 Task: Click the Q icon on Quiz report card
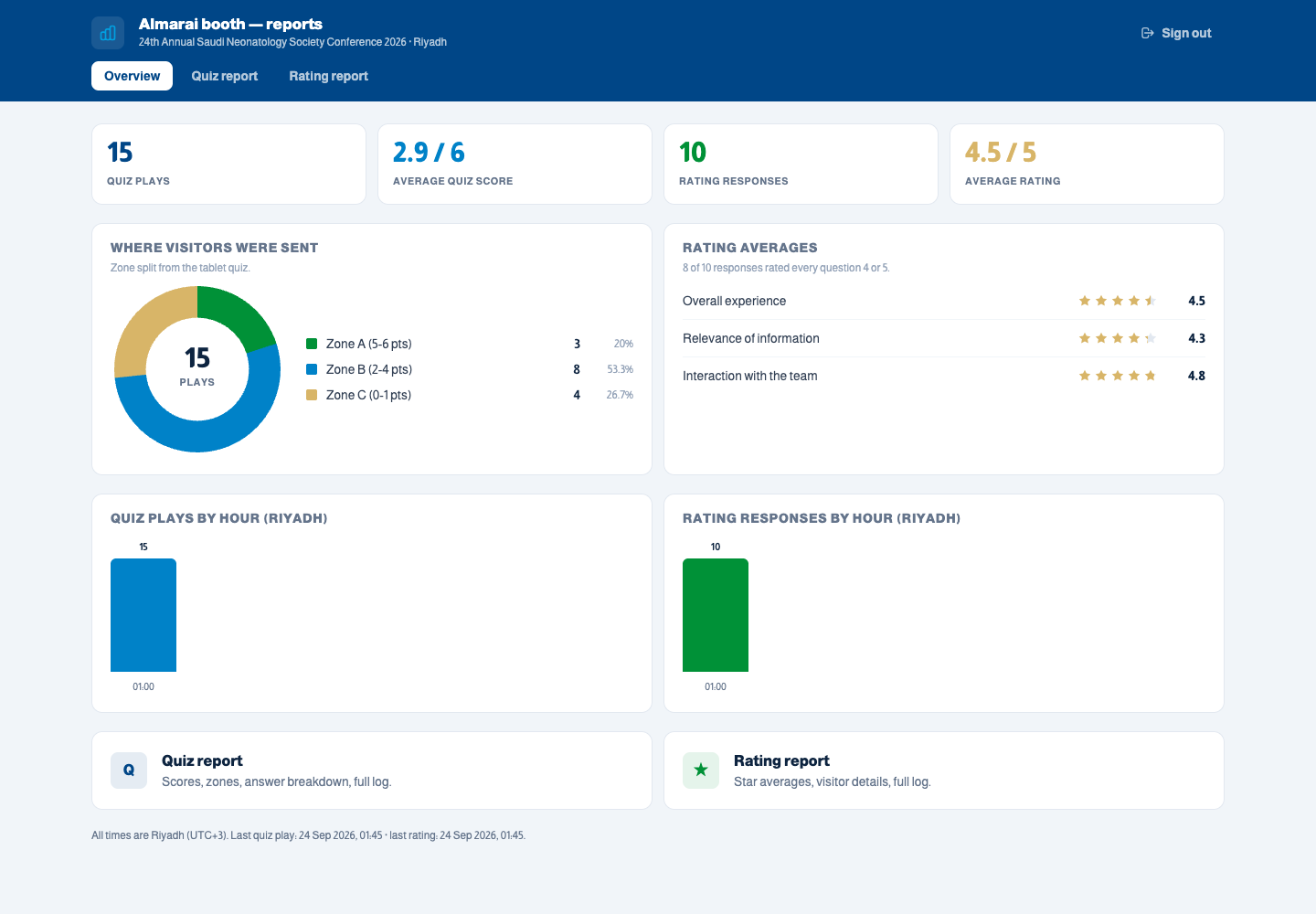pos(129,771)
